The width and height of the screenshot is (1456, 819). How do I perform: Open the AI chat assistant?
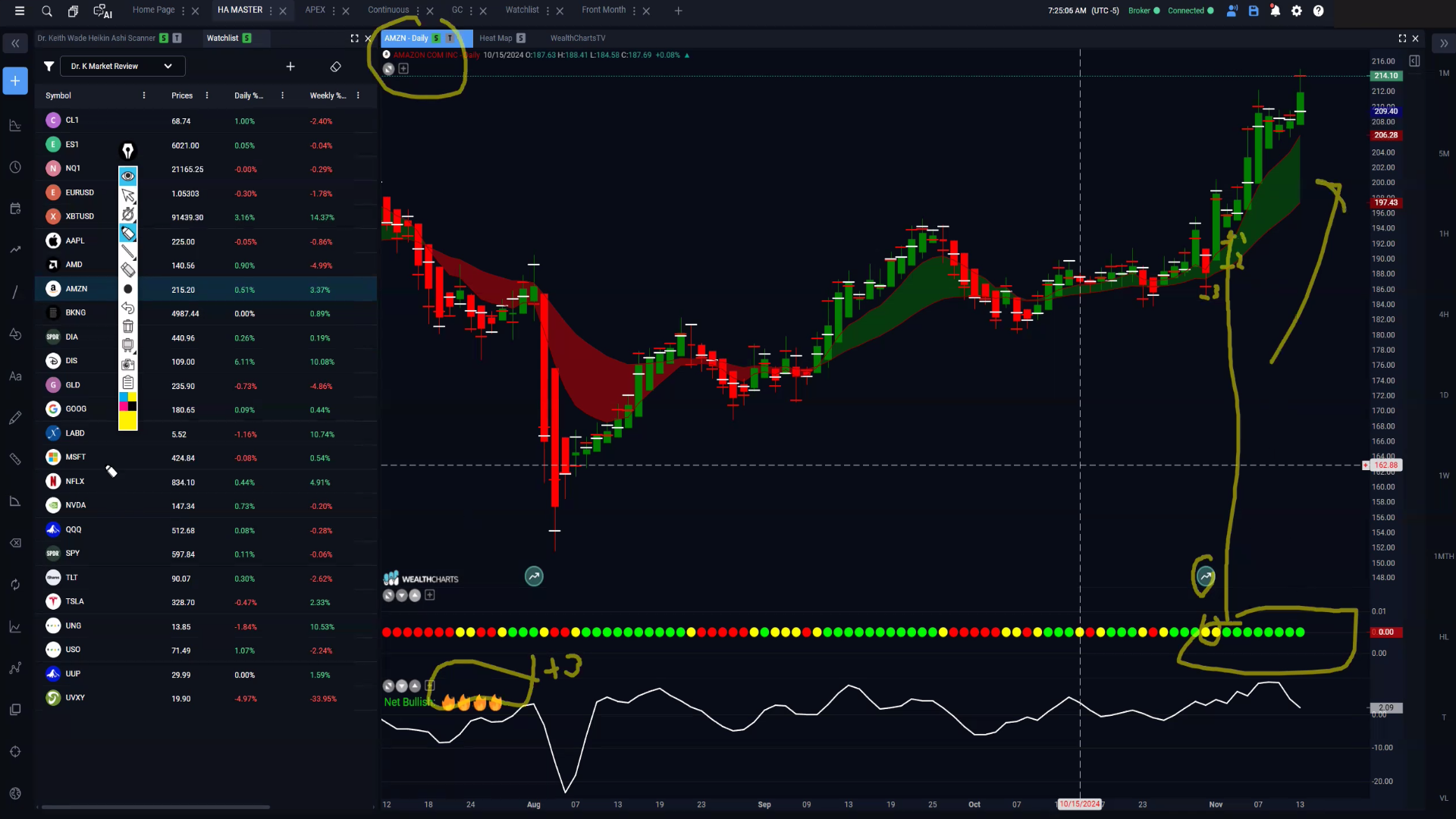[x=102, y=11]
